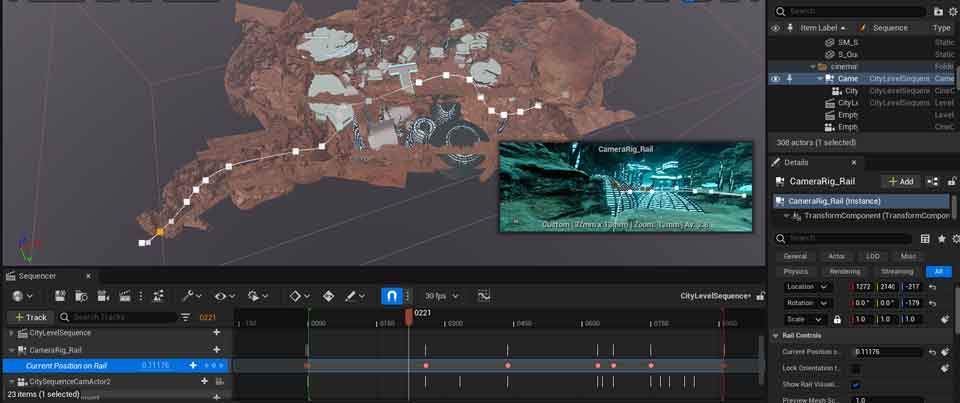The height and width of the screenshot is (403, 960).
Task: Click the Sequencer curve editor icon
Action: [484, 296]
